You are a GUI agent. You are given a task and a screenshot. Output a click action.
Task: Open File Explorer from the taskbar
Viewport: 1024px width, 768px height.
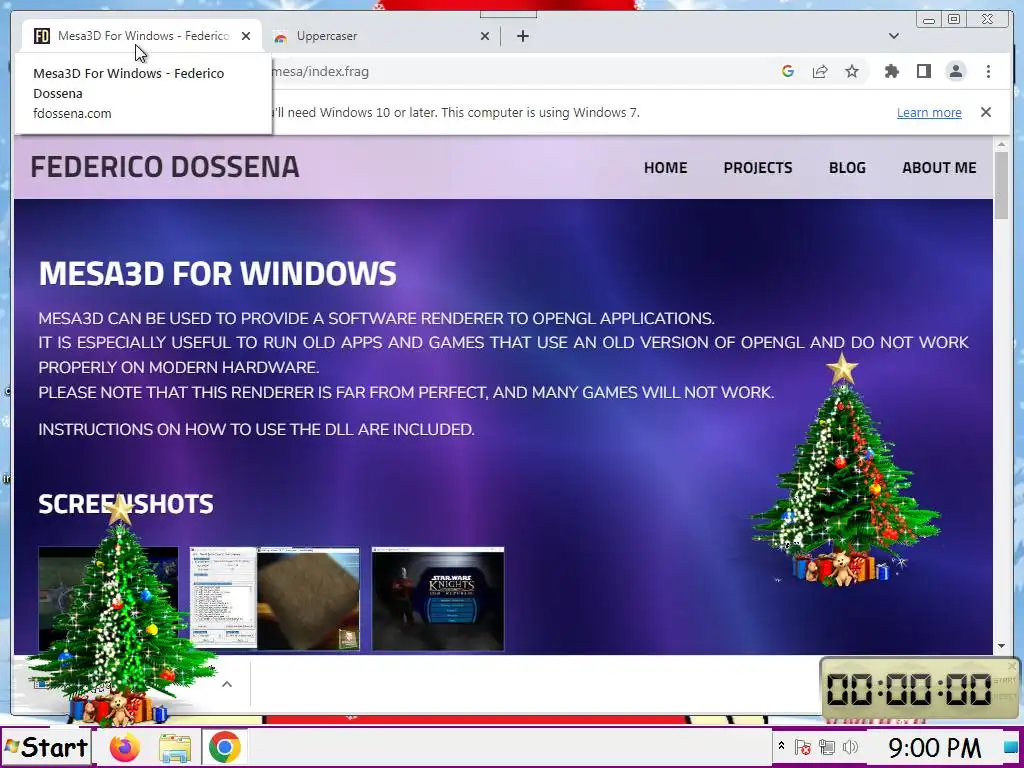[x=175, y=748]
